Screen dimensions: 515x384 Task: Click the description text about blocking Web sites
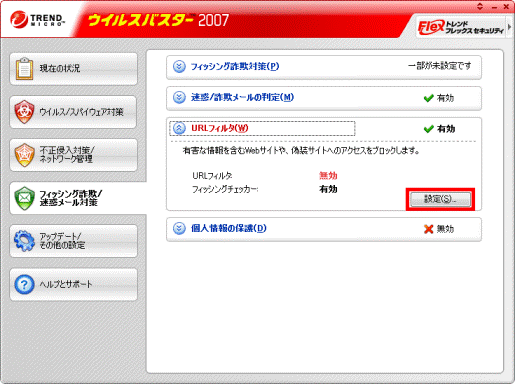click(x=301, y=151)
